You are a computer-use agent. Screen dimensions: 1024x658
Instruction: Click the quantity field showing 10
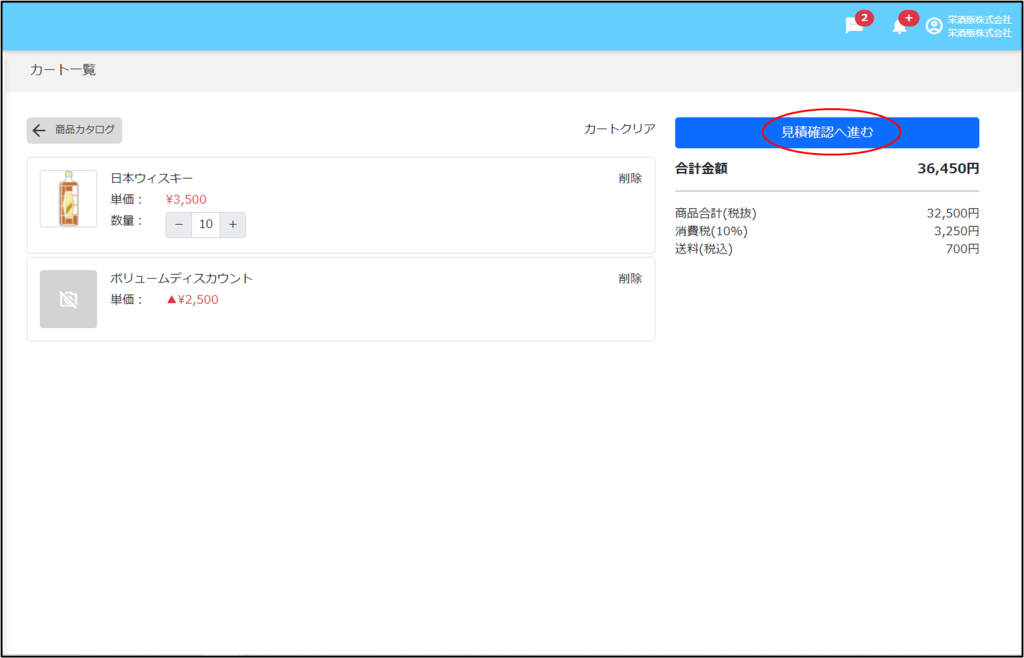(206, 225)
